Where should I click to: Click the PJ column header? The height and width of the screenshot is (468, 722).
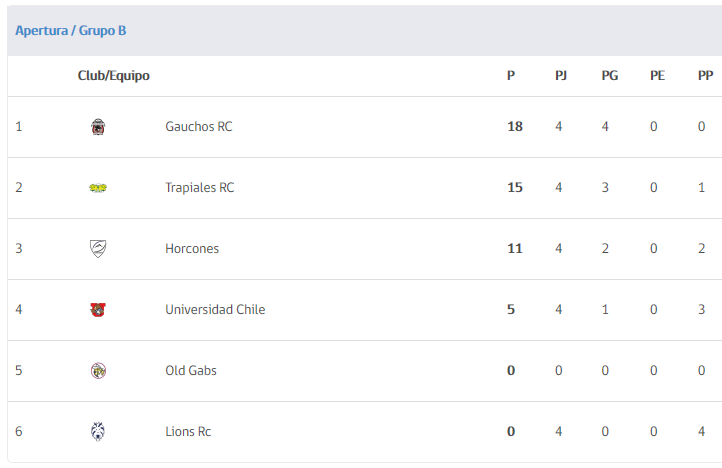pos(560,76)
